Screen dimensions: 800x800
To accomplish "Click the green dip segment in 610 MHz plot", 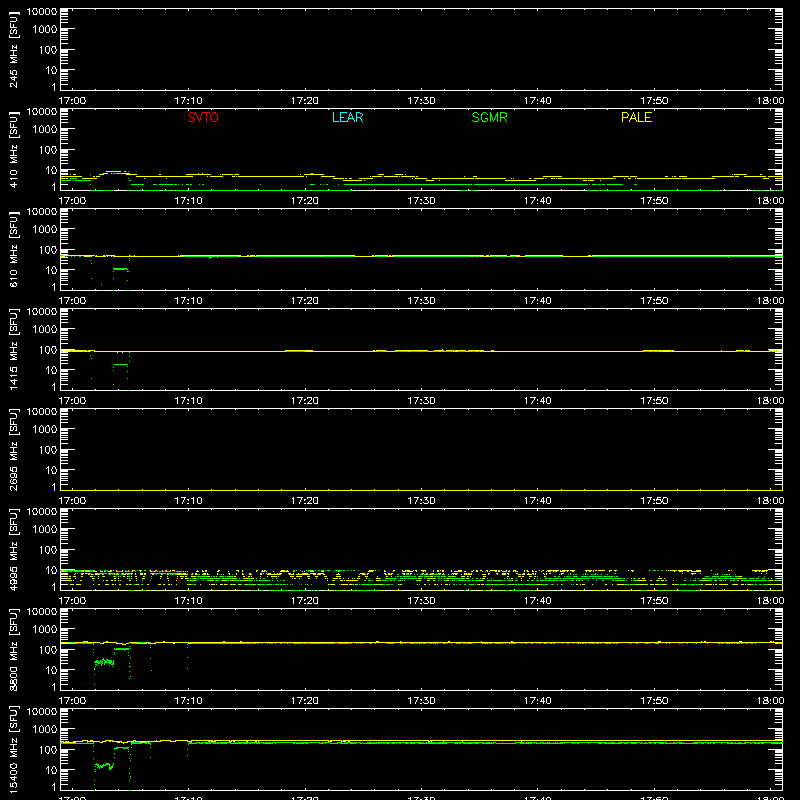I will pos(120,269).
